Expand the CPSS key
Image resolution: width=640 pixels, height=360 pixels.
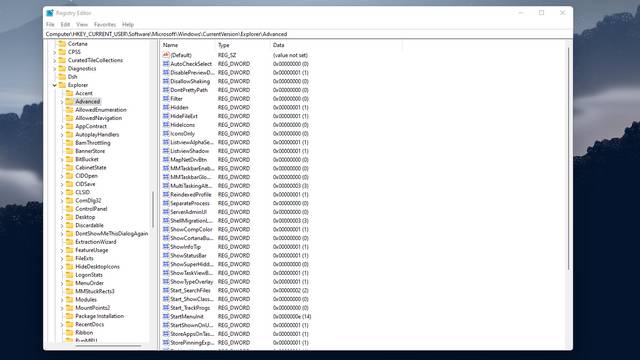click(x=55, y=52)
